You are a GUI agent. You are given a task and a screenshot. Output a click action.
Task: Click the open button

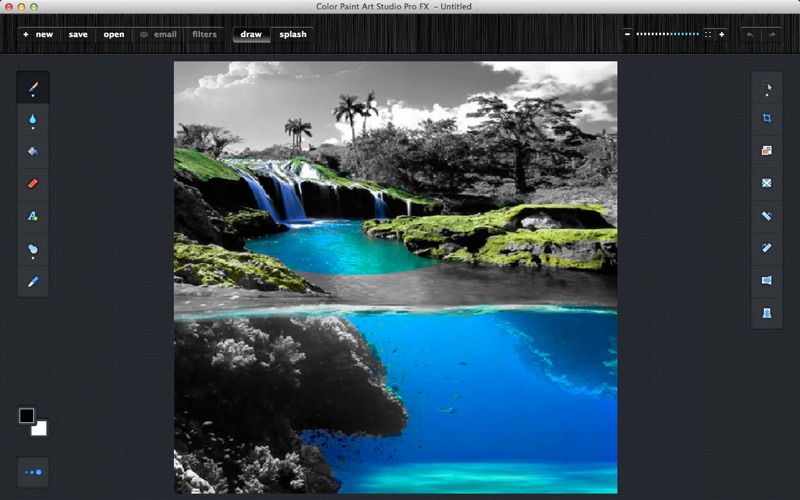click(114, 34)
